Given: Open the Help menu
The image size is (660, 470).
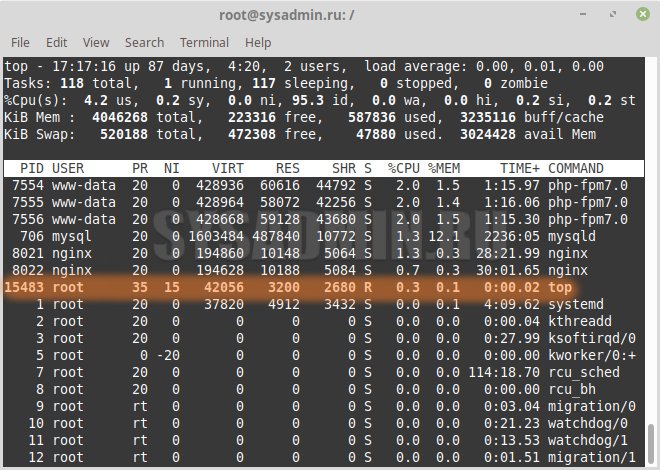Looking at the screenshot, I should pyautogui.click(x=258, y=43).
